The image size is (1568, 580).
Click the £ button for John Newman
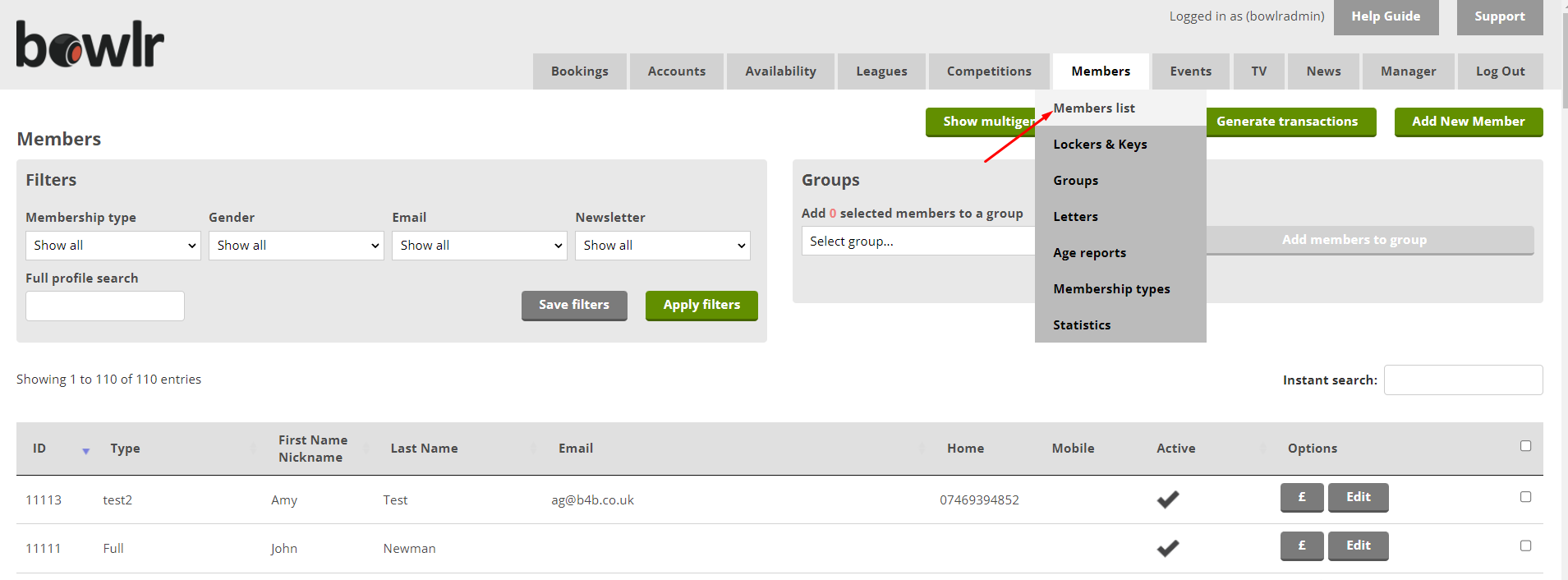[x=1301, y=545]
